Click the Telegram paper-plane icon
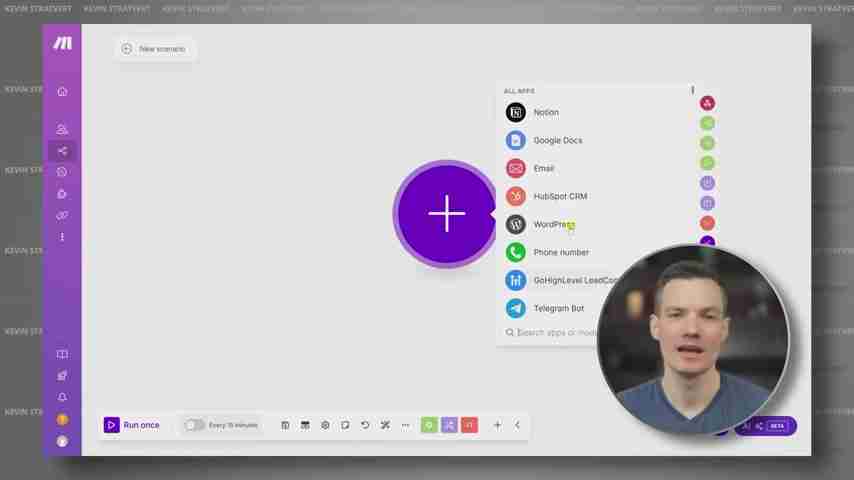This screenshot has width=854, height=480. tap(515, 308)
